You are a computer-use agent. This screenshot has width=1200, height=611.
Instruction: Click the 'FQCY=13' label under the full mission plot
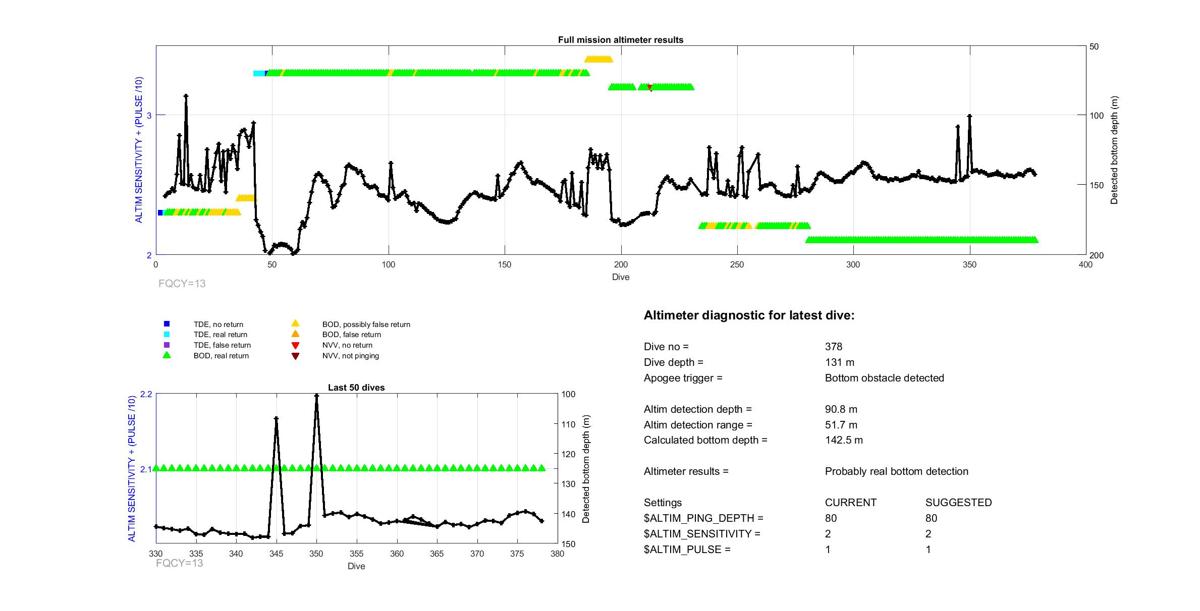tap(181, 284)
